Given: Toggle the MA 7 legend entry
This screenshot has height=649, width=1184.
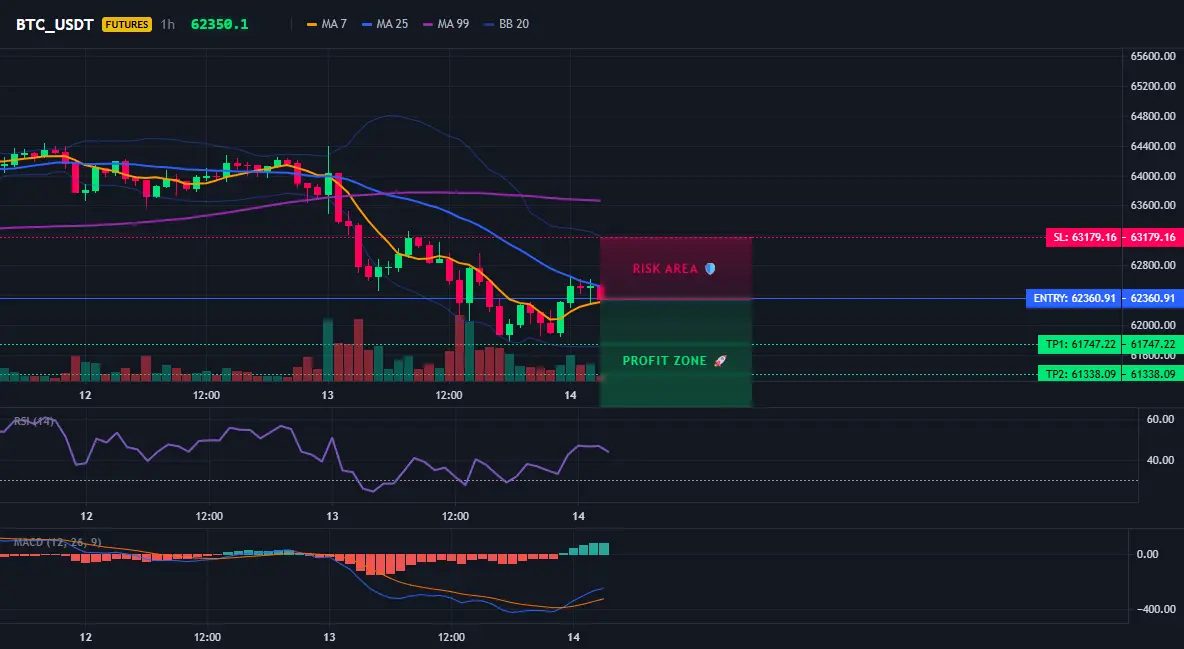Looking at the screenshot, I should point(326,24).
